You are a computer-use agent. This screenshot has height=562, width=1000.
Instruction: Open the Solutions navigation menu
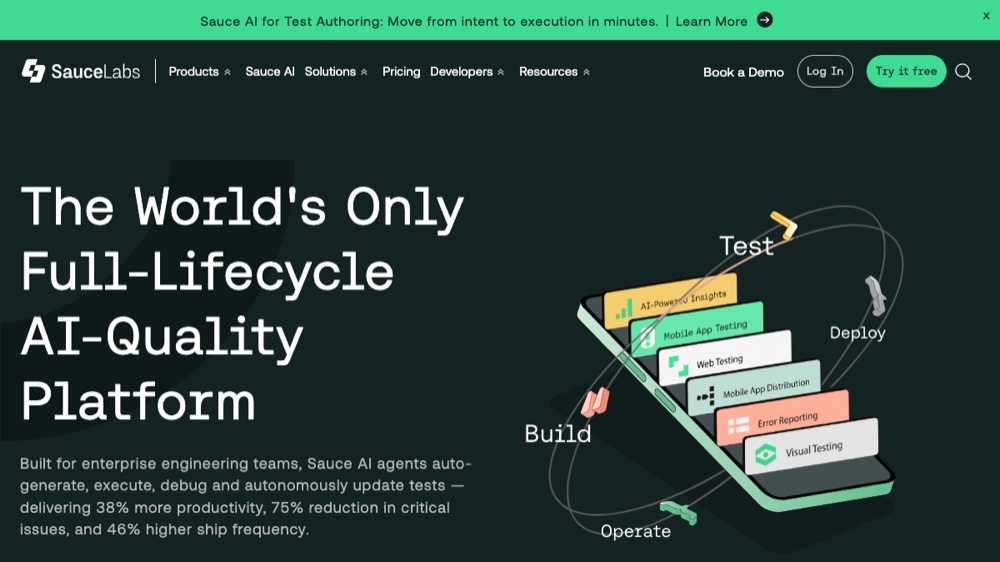[x=330, y=71]
